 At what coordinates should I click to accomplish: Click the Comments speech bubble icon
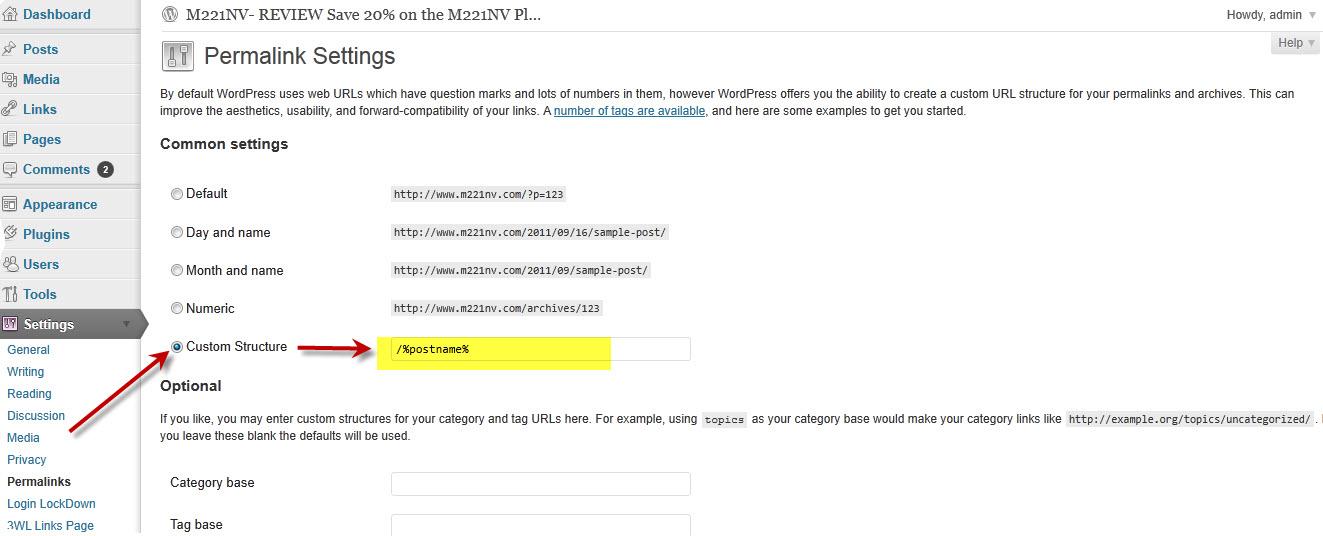point(10,170)
